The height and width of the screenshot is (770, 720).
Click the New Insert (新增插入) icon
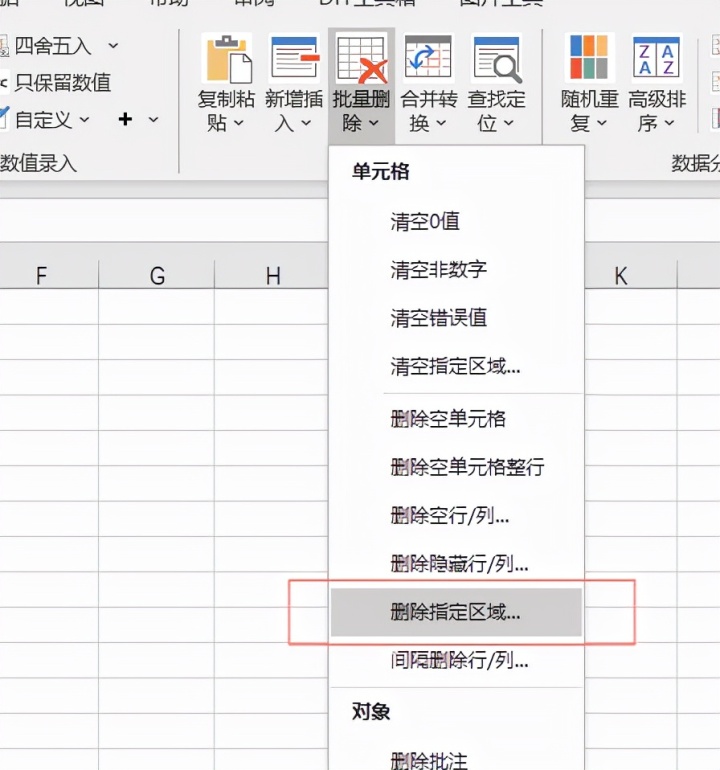coord(294,59)
